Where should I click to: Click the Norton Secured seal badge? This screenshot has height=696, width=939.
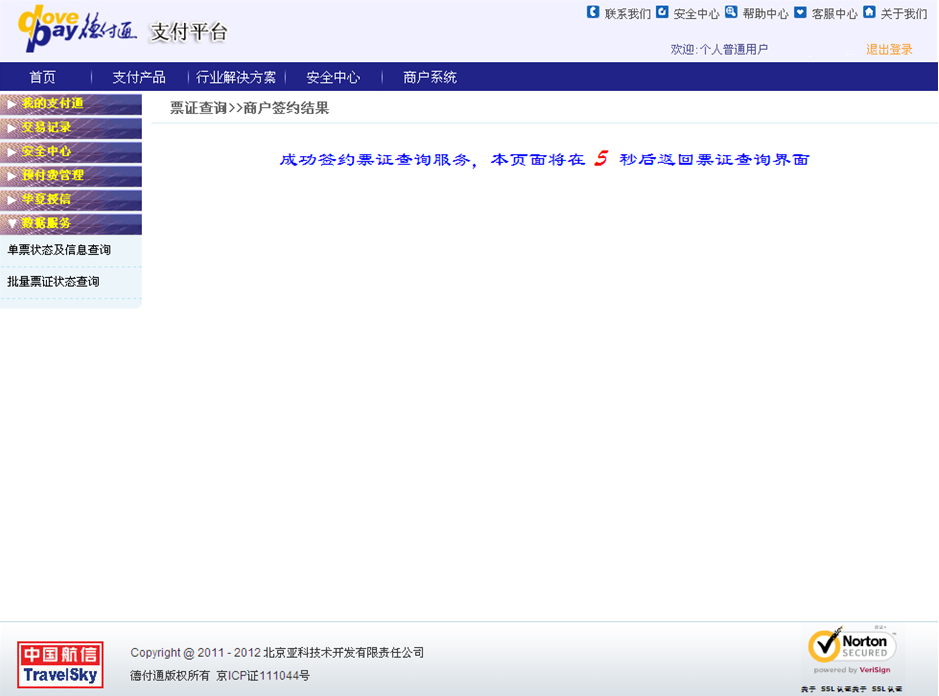click(x=849, y=650)
